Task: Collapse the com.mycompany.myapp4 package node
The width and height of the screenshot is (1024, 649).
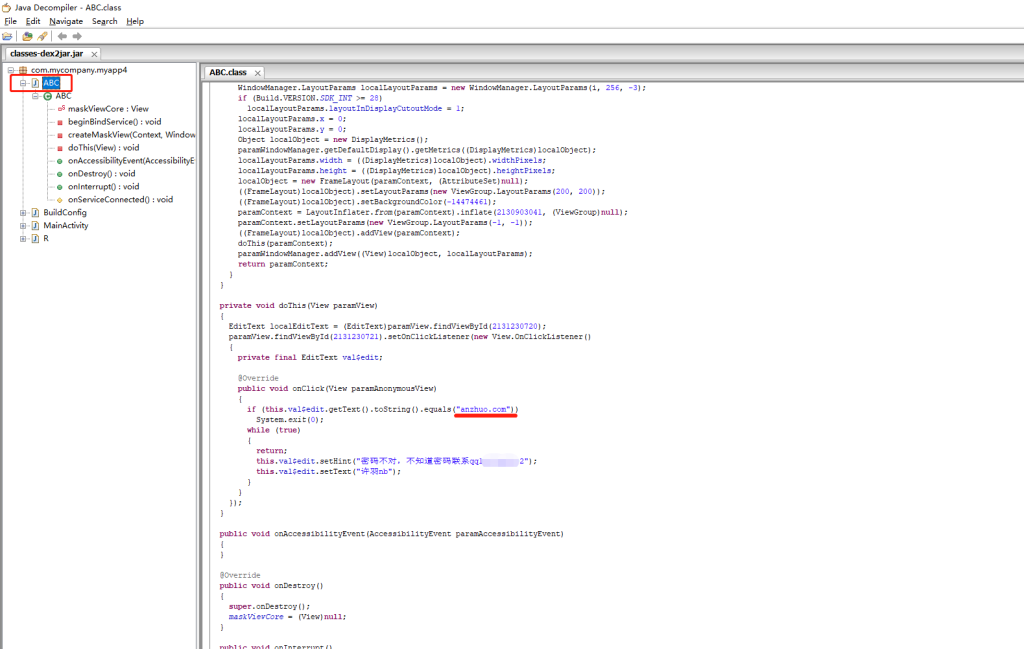Action: point(10,70)
